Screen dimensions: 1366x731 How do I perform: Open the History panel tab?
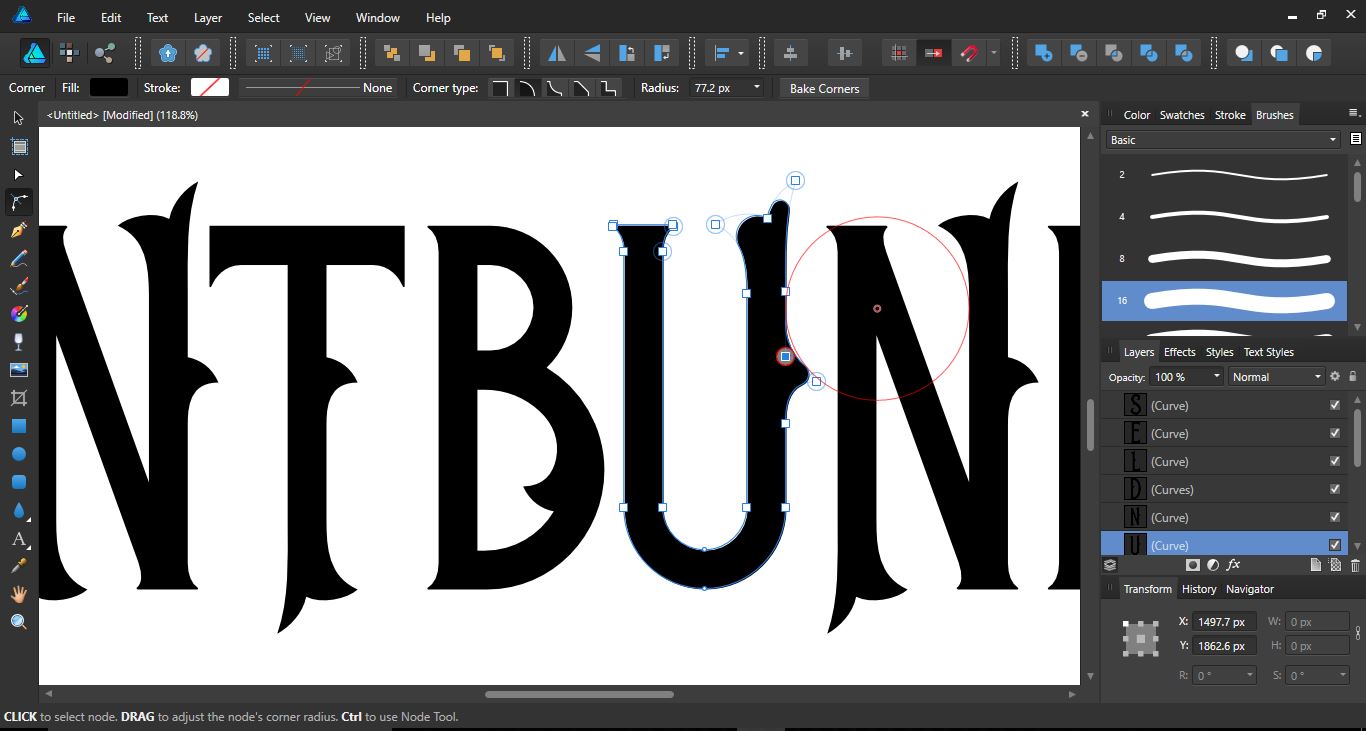tap(1198, 589)
